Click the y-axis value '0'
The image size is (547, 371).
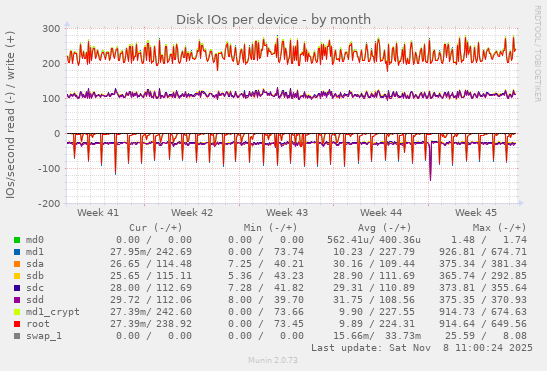pos(57,134)
